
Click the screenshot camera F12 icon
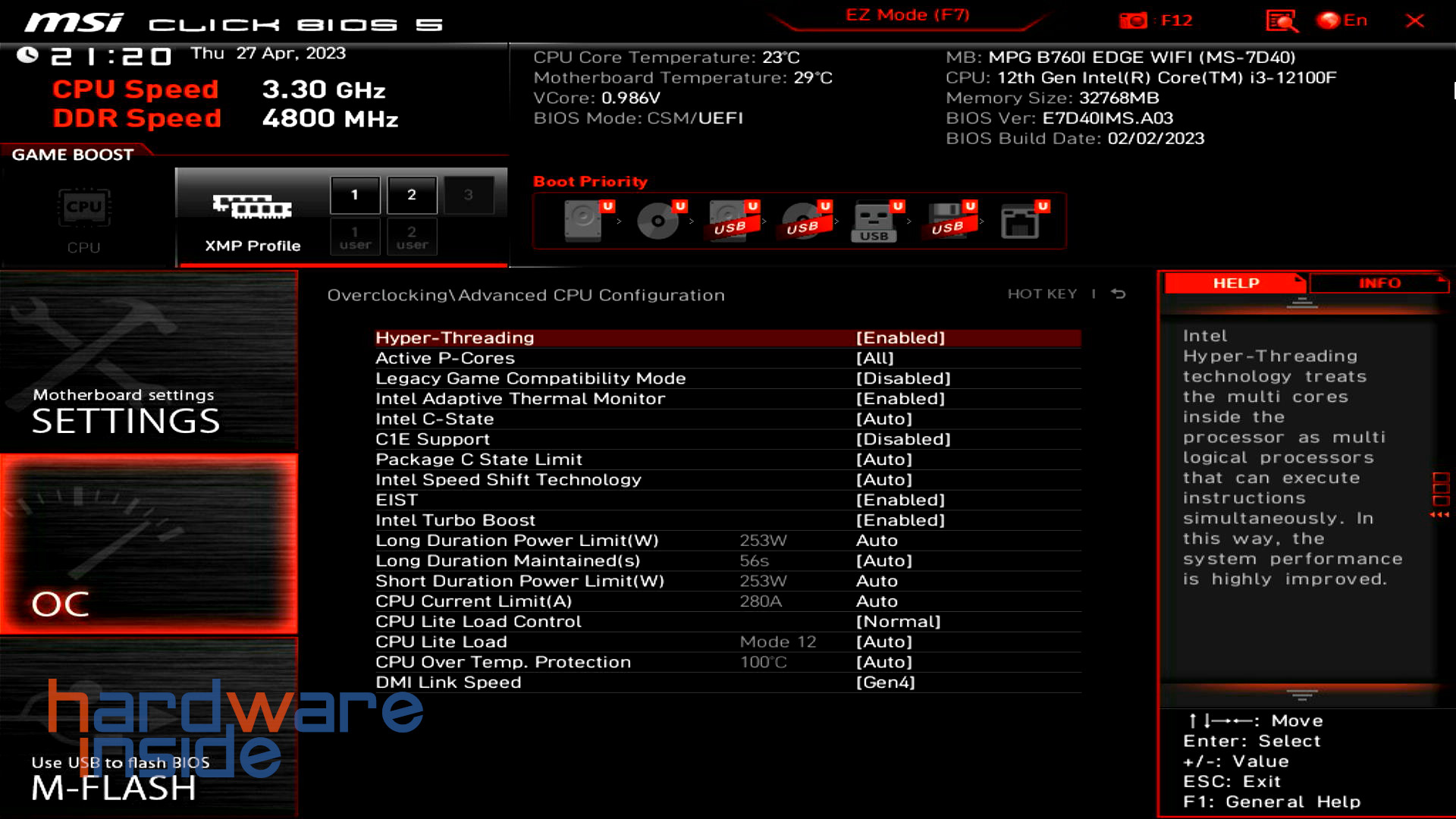(1134, 20)
